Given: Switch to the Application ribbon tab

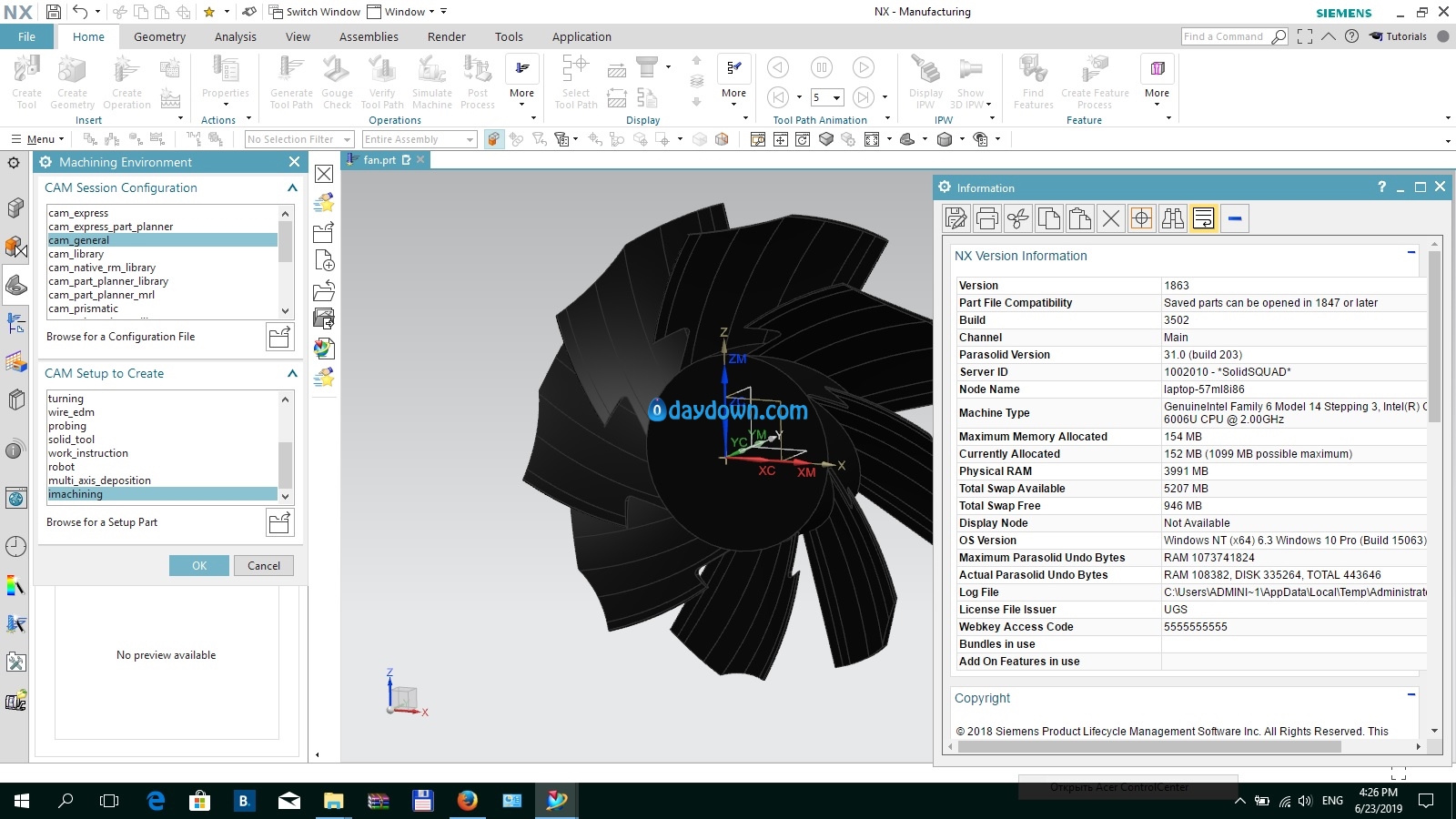Looking at the screenshot, I should click(581, 36).
